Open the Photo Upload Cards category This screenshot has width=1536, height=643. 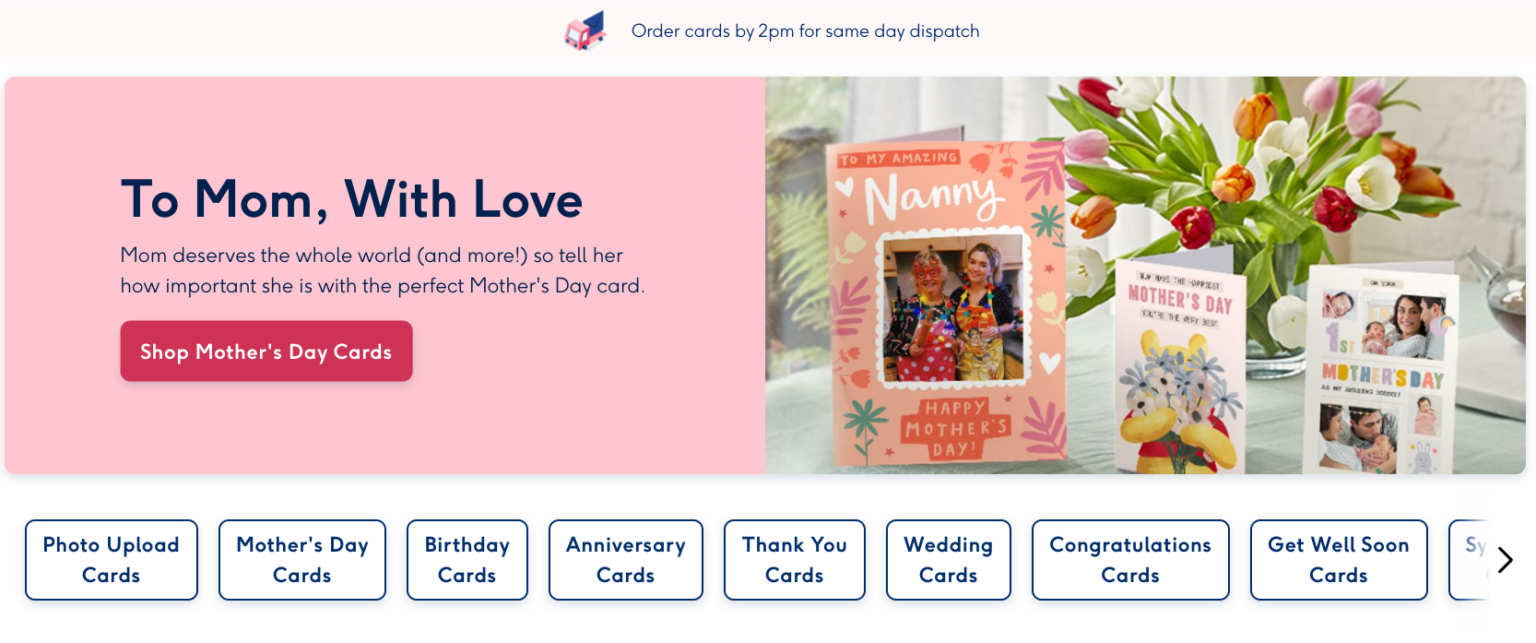click(111, 560)
